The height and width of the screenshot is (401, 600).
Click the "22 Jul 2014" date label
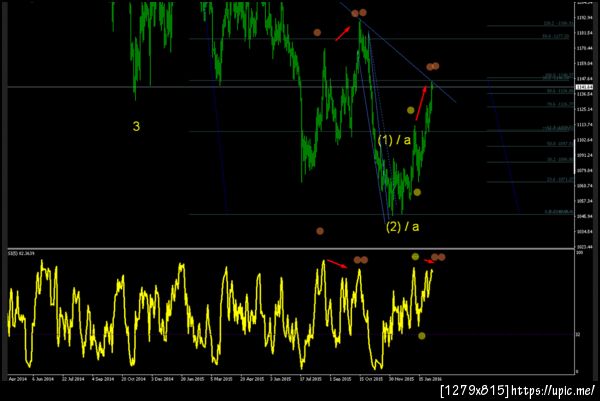point(73,379)
